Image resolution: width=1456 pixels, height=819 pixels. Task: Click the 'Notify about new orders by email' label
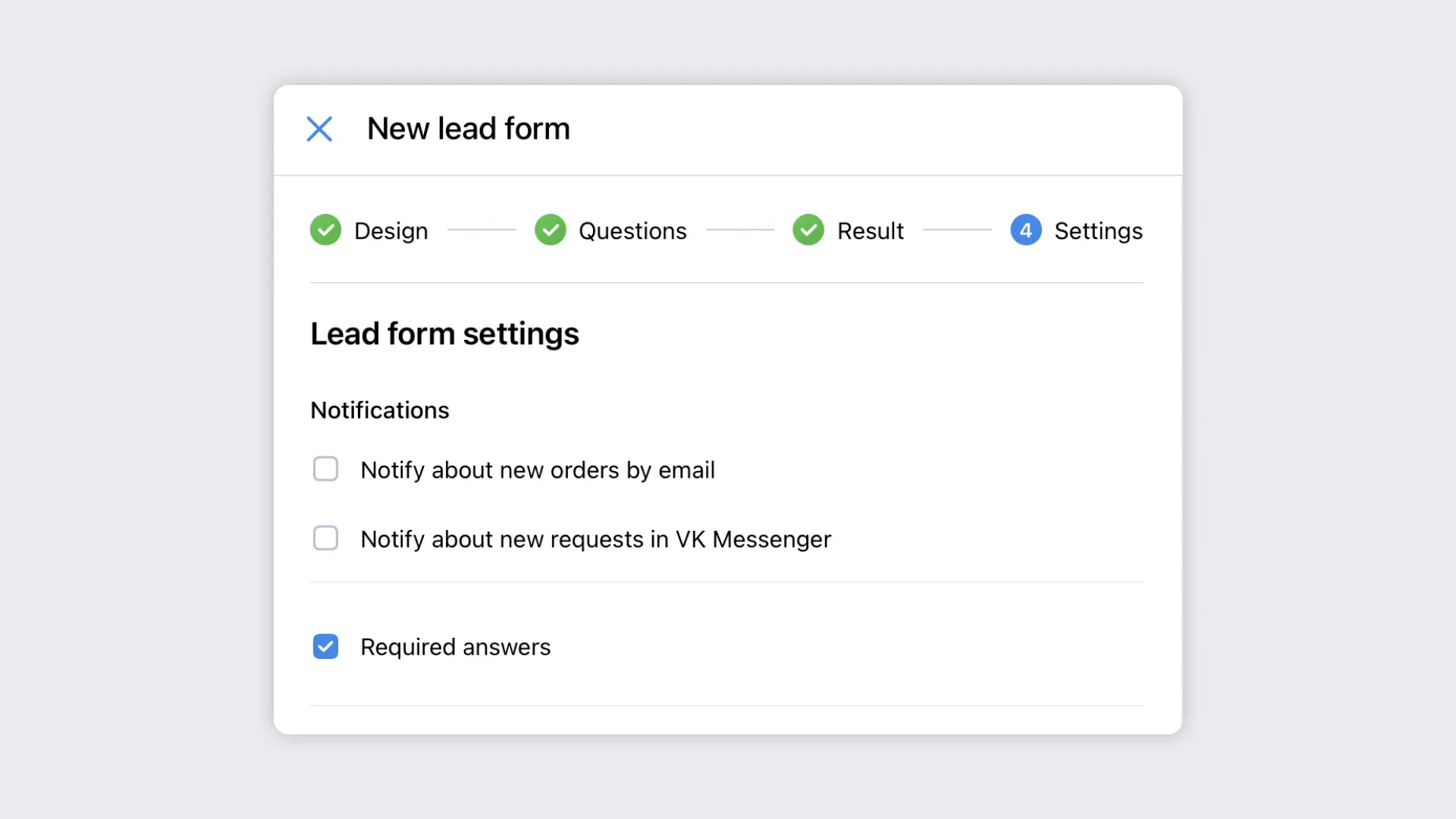tap(538, 470)
